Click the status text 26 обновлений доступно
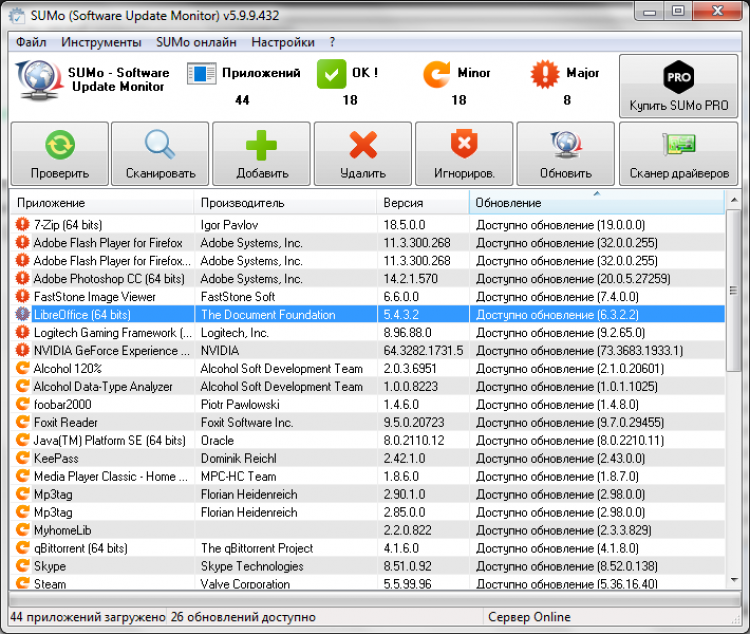The image size is (750, 634). [x=243, y=617]
